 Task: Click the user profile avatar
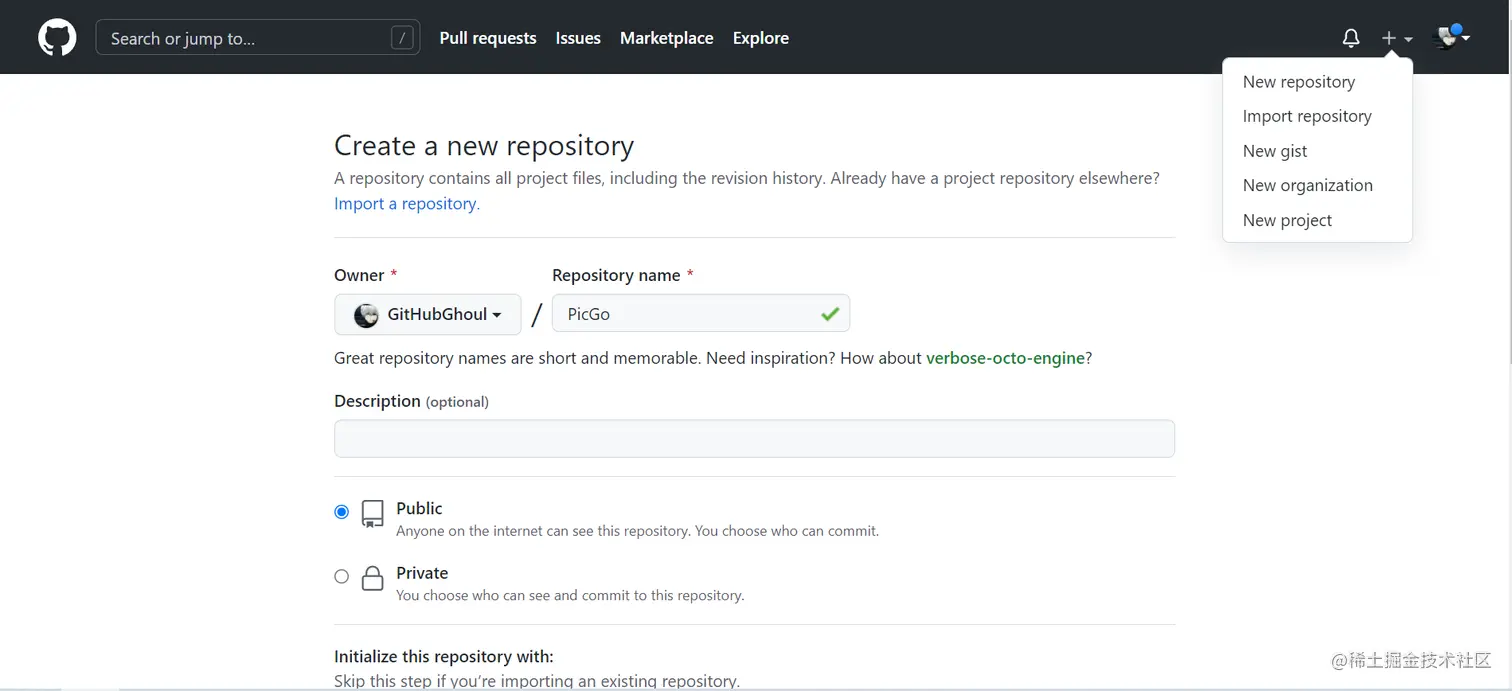click(1446, 38)
